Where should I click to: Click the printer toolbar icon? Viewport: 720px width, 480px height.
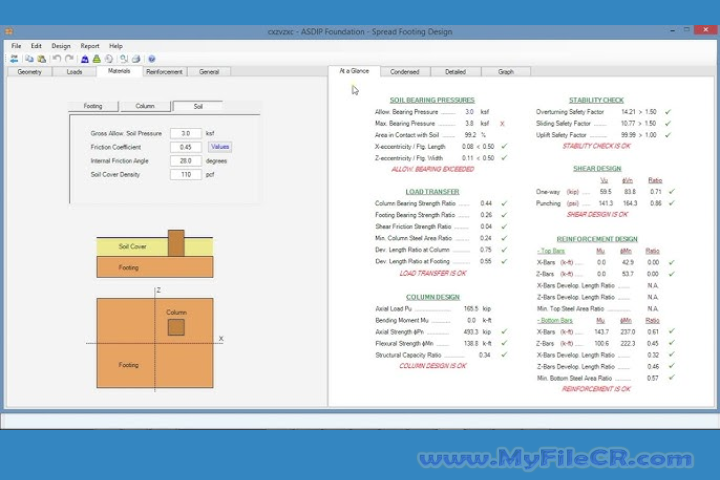tap(136, 59)
